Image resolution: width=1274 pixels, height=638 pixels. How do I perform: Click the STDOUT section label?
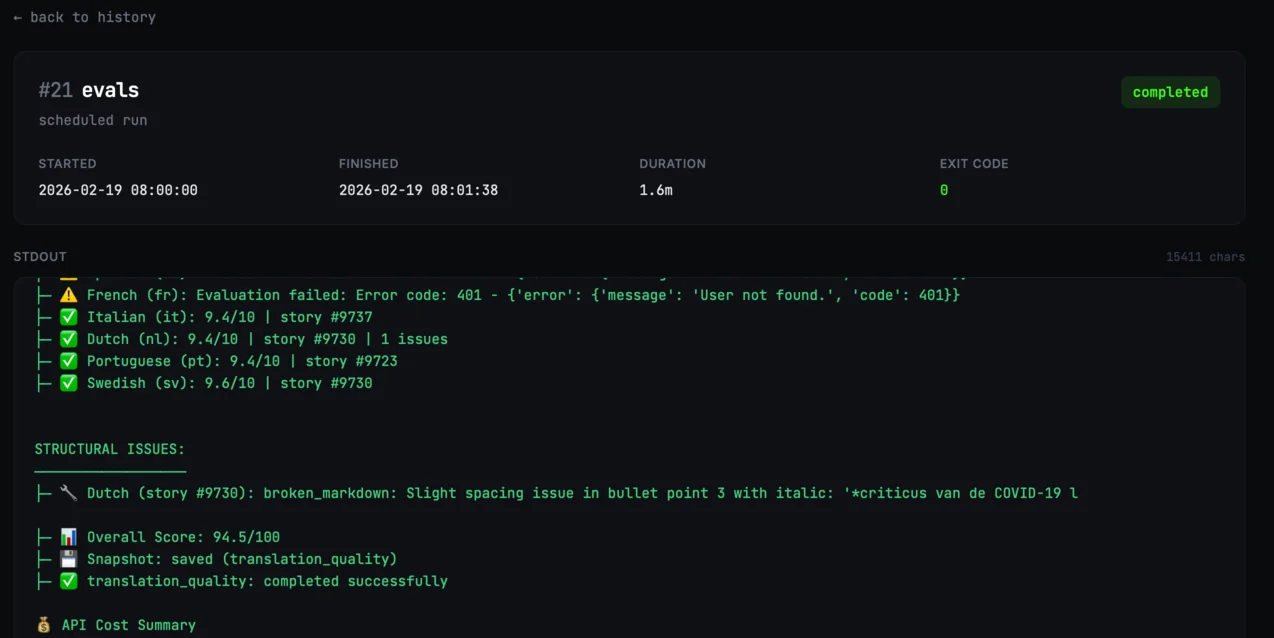[x=40, y=257]
